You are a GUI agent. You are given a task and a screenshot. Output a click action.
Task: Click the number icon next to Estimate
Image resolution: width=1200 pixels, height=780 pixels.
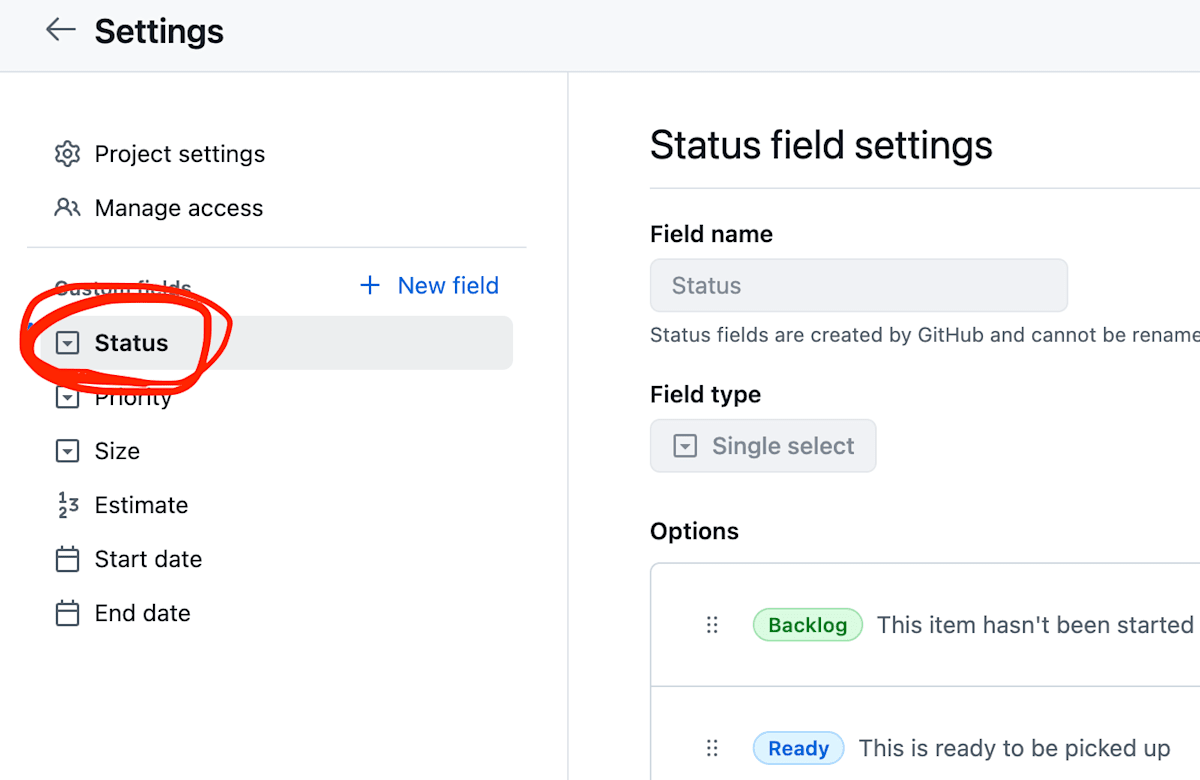pos(67,505)
